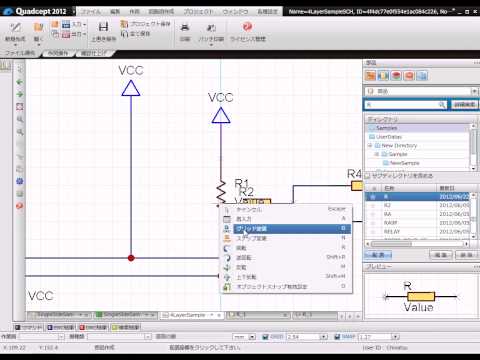
Task: Click the printer icon in ribbon
Action: 185,27
